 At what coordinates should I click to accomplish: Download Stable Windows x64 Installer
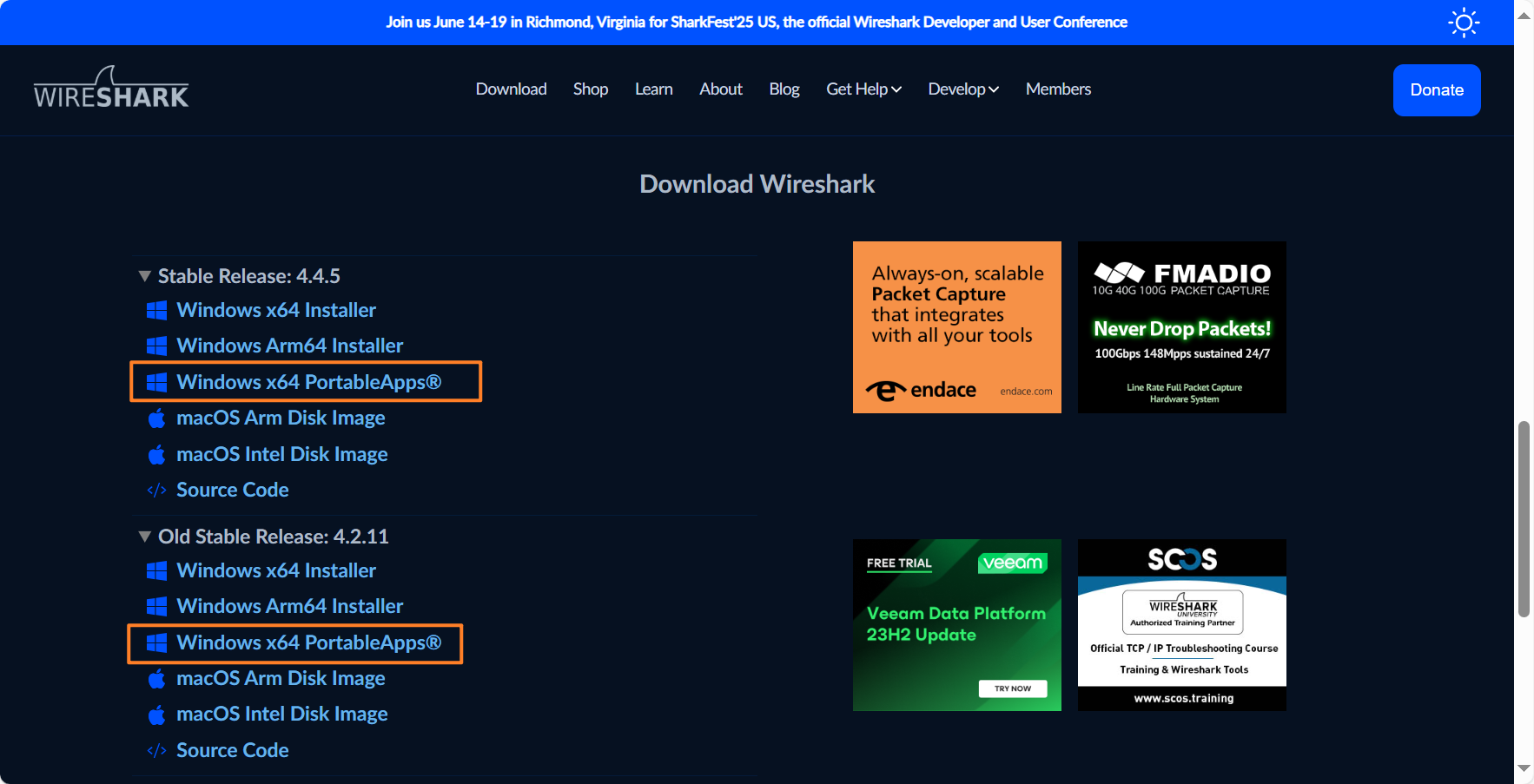(x=276, y=310)
